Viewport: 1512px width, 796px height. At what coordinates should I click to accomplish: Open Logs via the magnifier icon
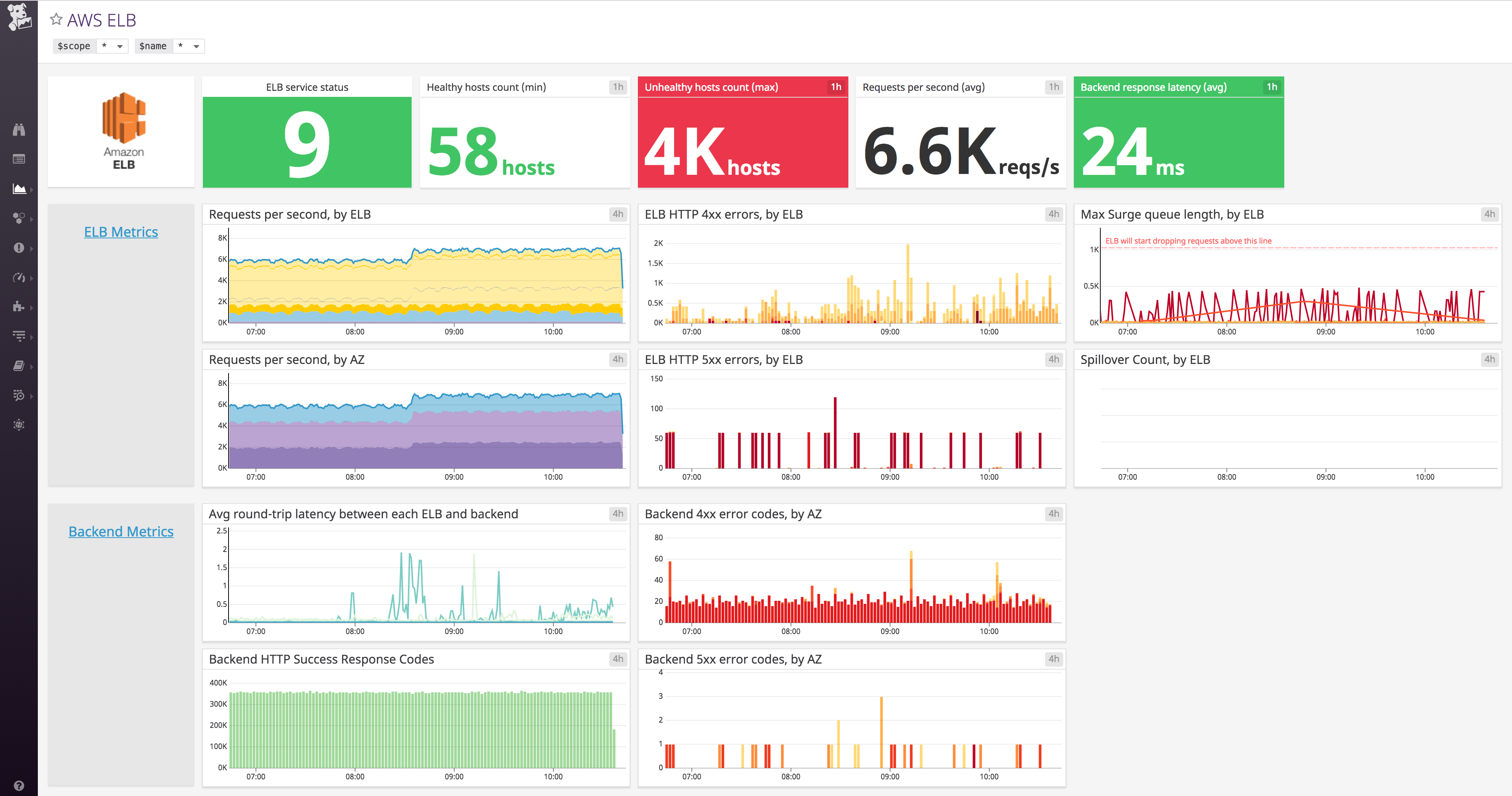pyautogui.click(x=19, y=395)
